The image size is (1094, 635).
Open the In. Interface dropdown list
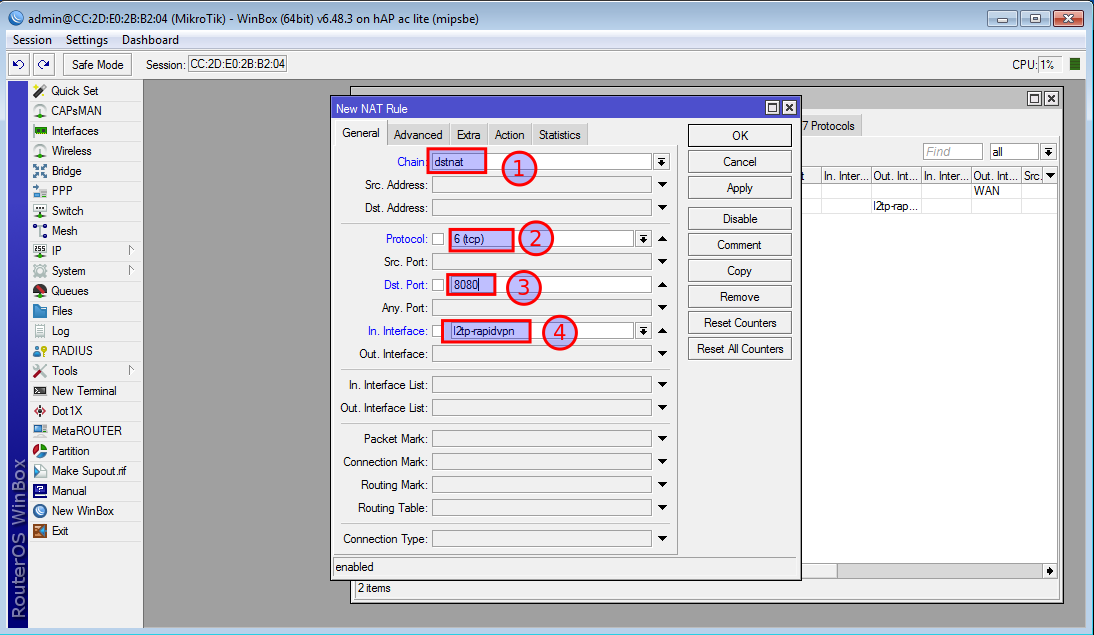(643, 331)
